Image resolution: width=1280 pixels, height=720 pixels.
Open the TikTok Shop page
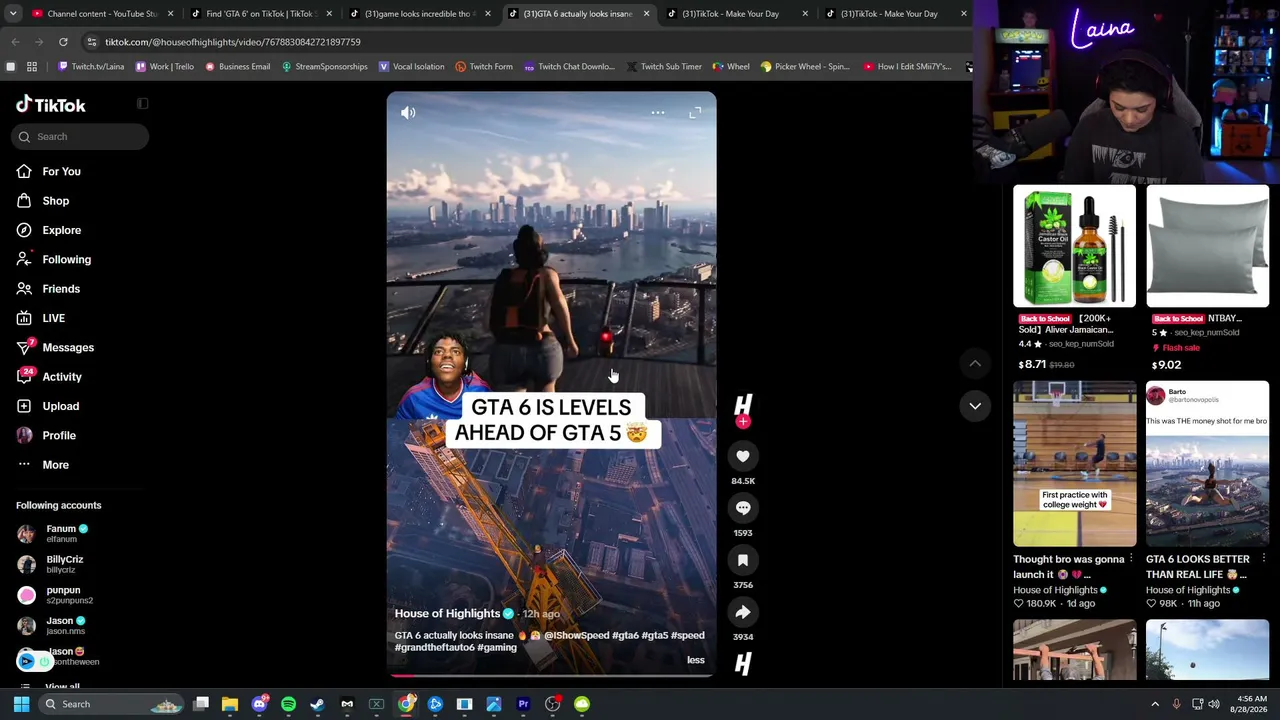pos(55,201)
